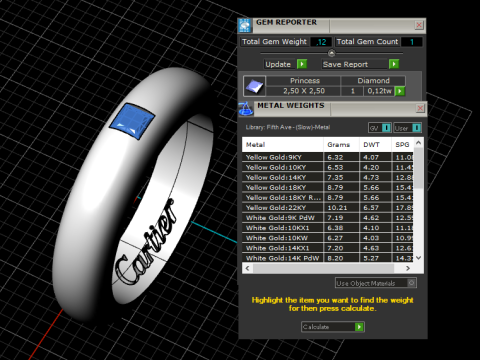Image resolution: width=480 pixels, height=360 pixels.
Task: Click the green arrow next to Save Report
Action: [394, 64]
